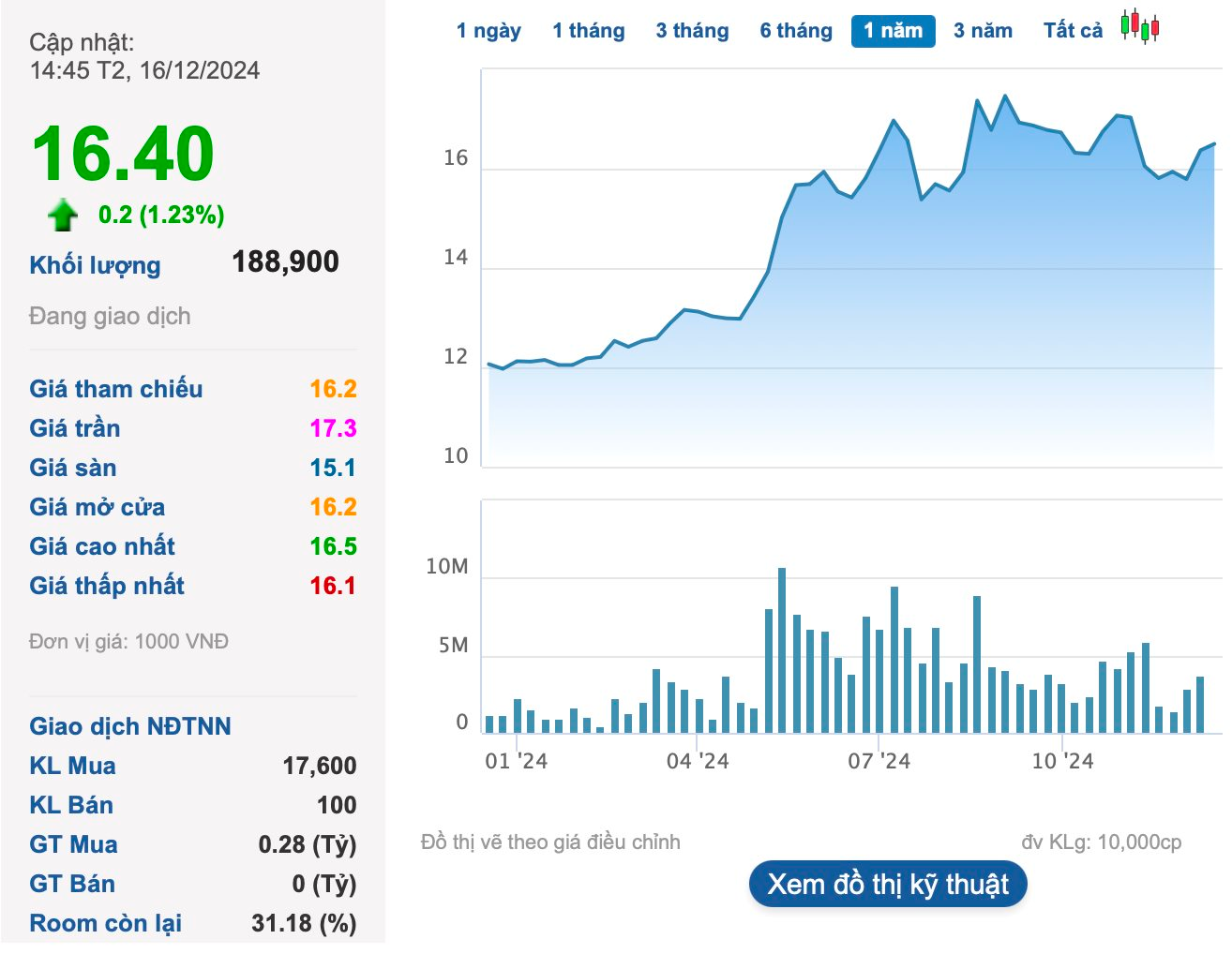The image size is (1232, 954).
Task: Click the Giao dịch NĐTNN heading
Action: pyautogui.click(x=130, y=726)
